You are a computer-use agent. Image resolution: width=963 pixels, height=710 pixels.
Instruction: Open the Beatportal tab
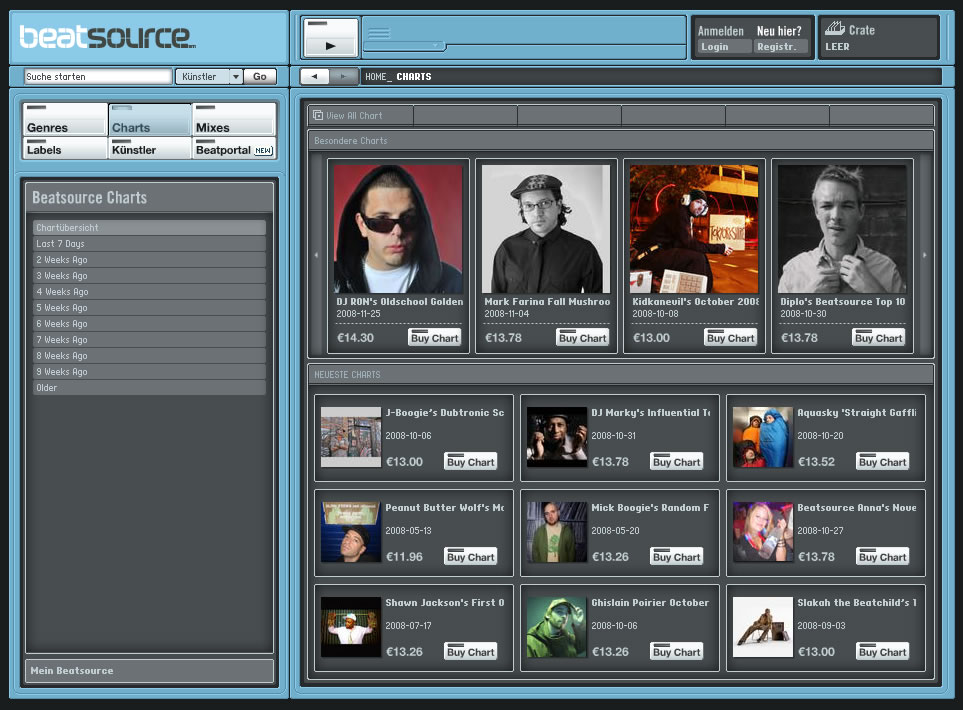(234, 147)
